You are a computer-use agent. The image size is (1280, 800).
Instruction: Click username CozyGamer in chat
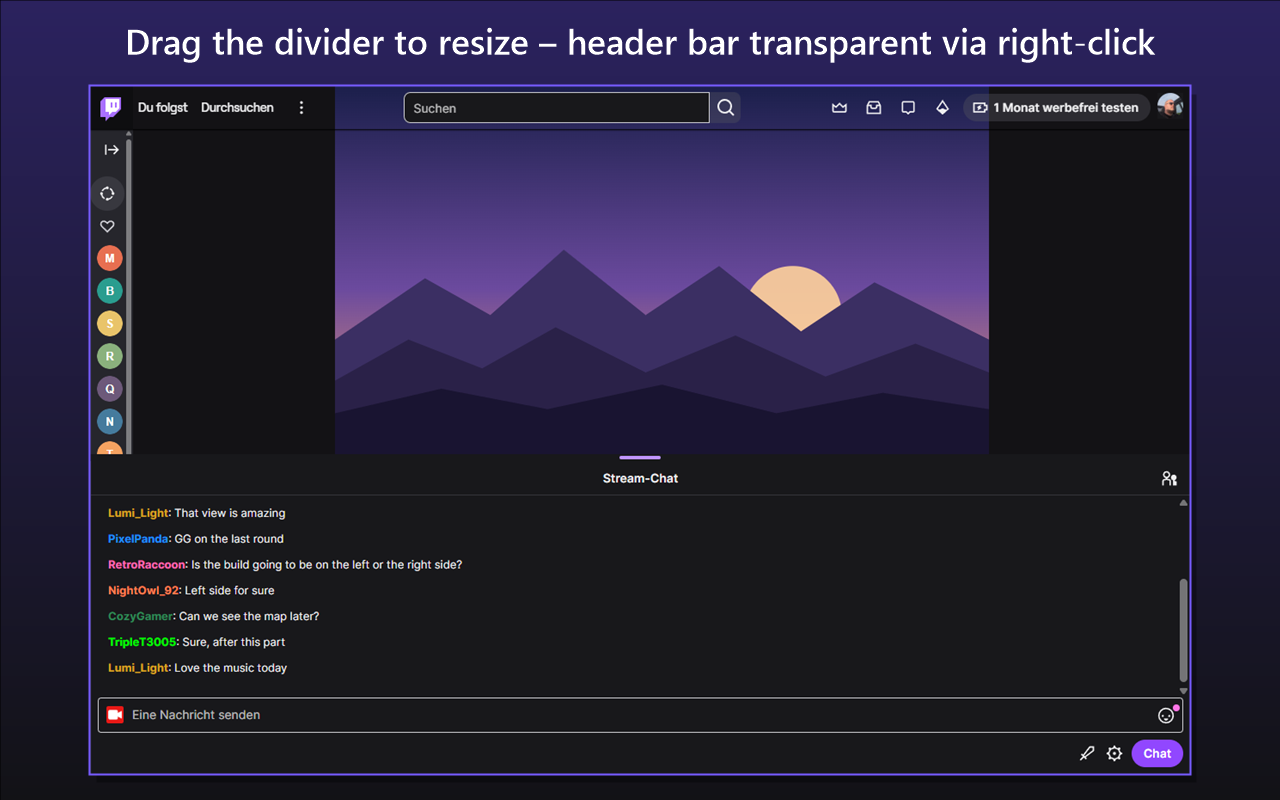[141, 617]
